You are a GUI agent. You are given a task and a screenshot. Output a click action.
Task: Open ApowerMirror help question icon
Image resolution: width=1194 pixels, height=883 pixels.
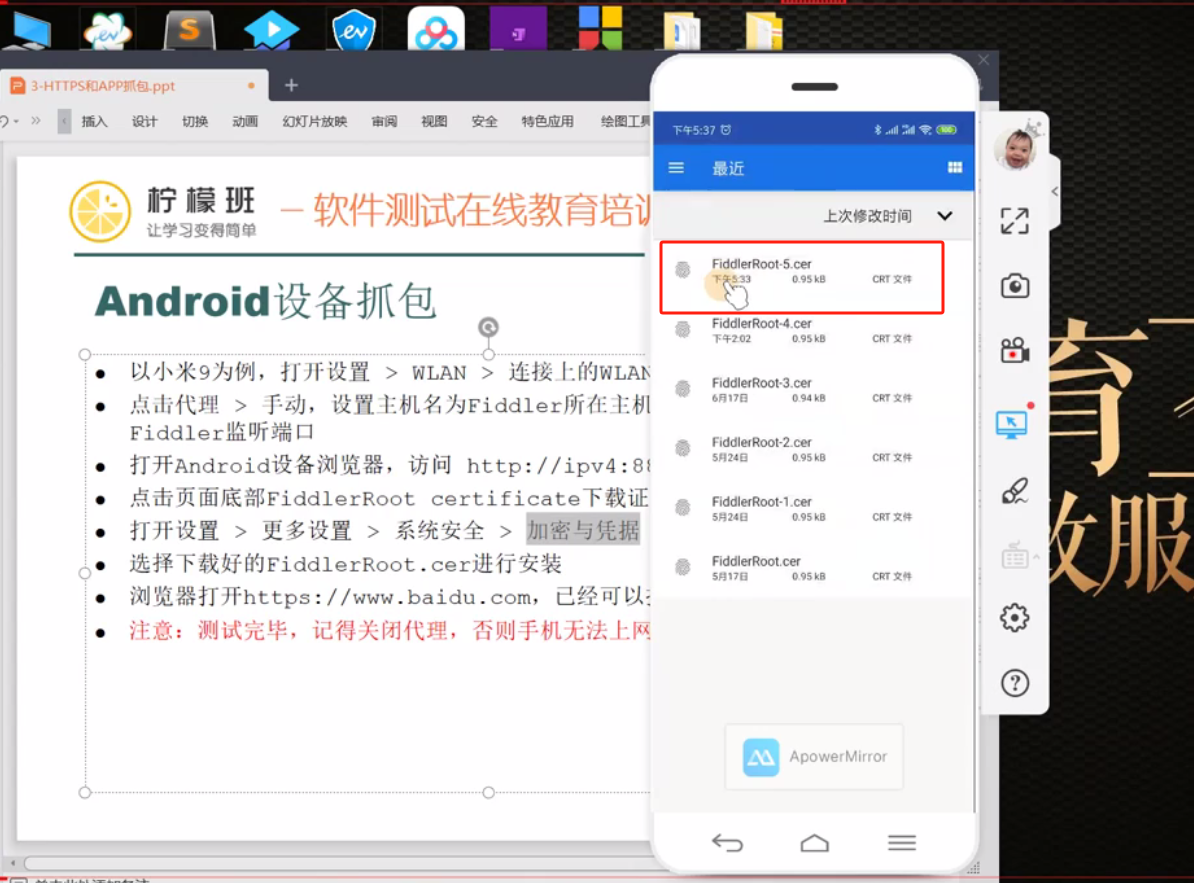(x=1014, y=683)
